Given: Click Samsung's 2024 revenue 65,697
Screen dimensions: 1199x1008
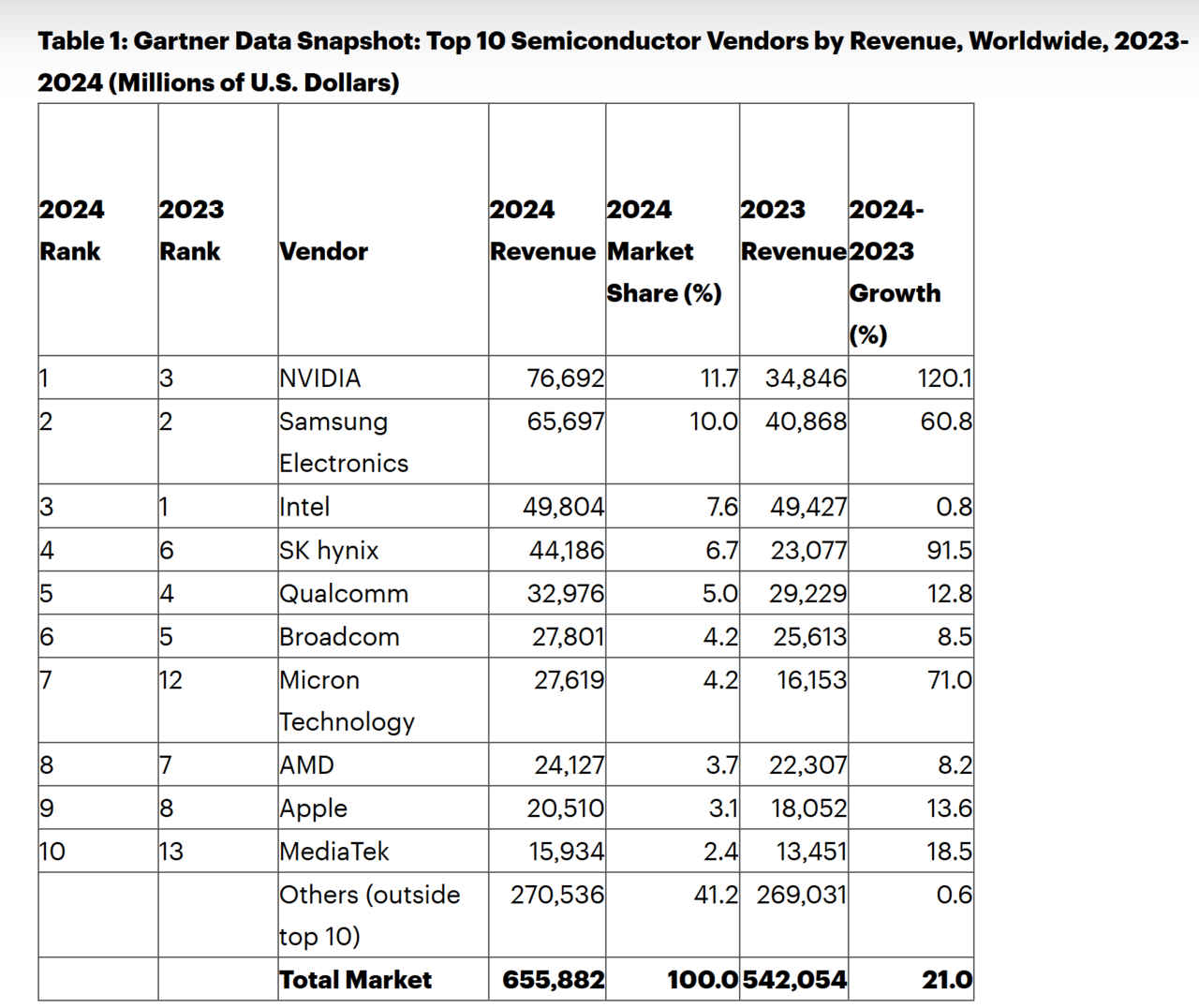Looking at the screenshot, I should (566, 421).
